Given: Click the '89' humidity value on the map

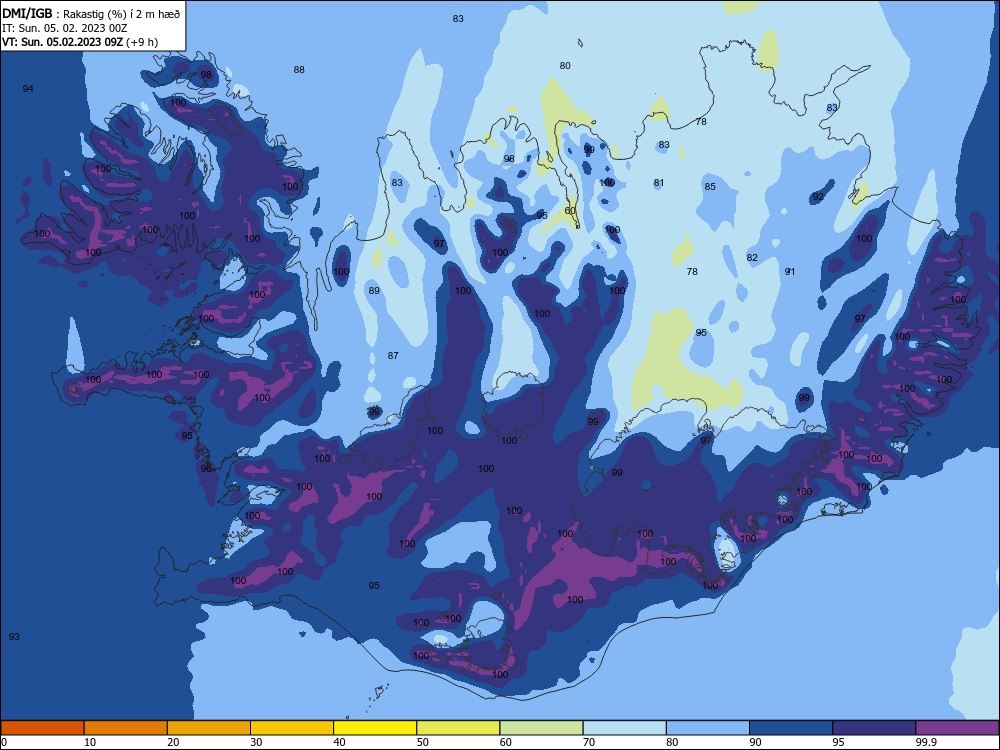Looking at the screenshot, I should [x=374, y=291].
